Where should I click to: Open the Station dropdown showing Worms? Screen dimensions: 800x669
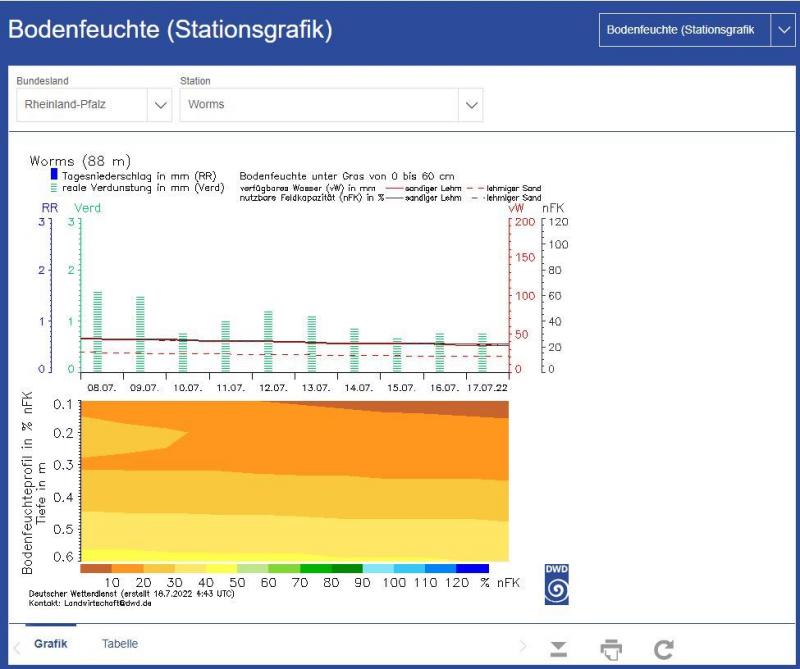pyautogui.click(x=472, y=104)
